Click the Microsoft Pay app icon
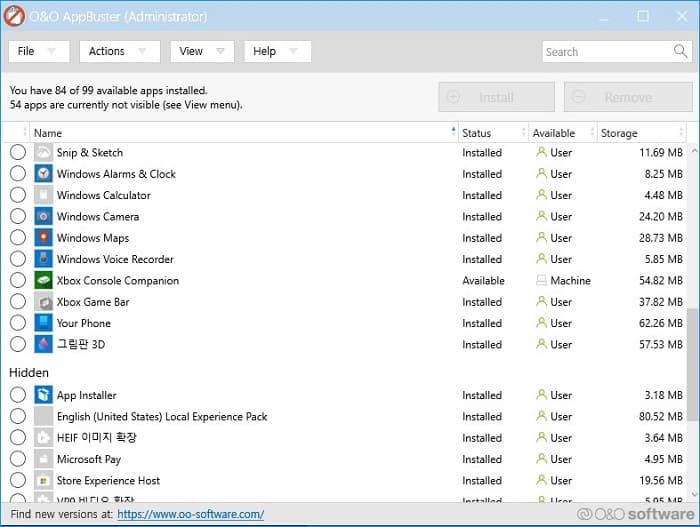Image resolution: width=700 pixels, height=527 pixels. [43, 459]
